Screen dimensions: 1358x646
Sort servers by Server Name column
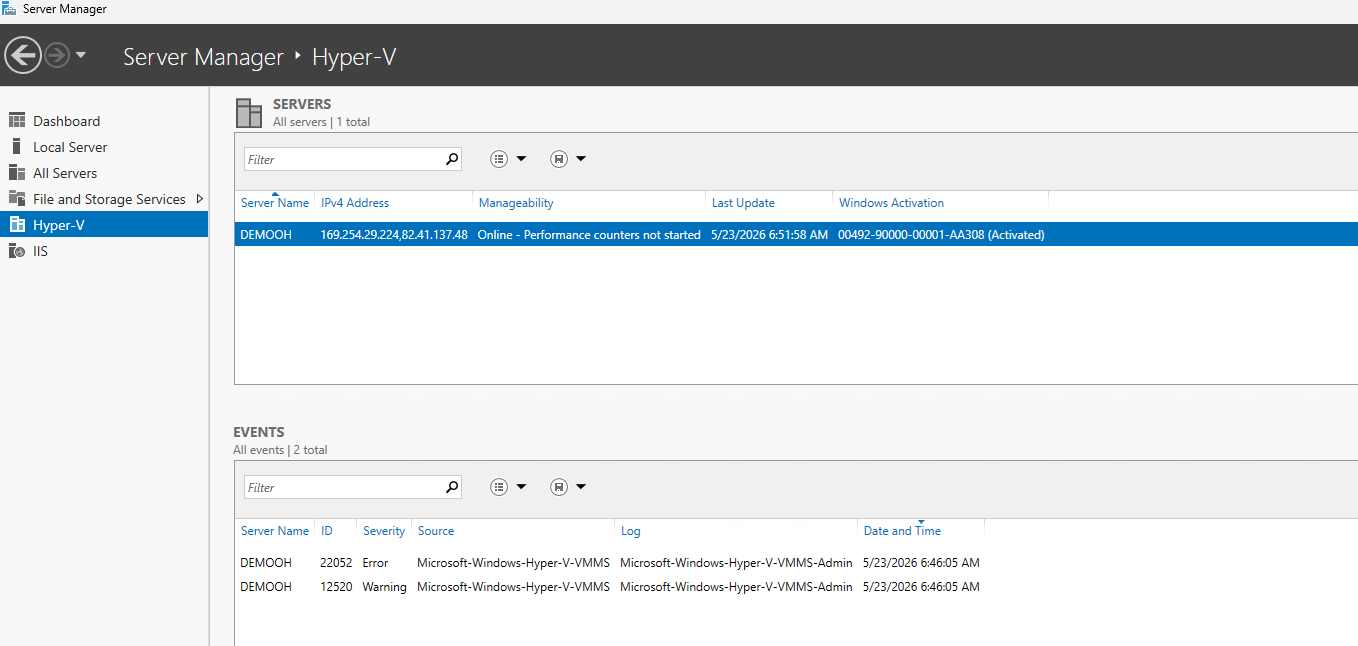(275, 203)
